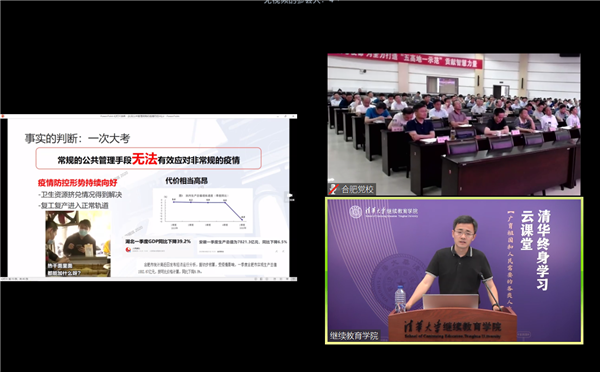Select the highlighted speaker video tile
The height and width of the screenshot is (372, 600).
tap(454, 270)
